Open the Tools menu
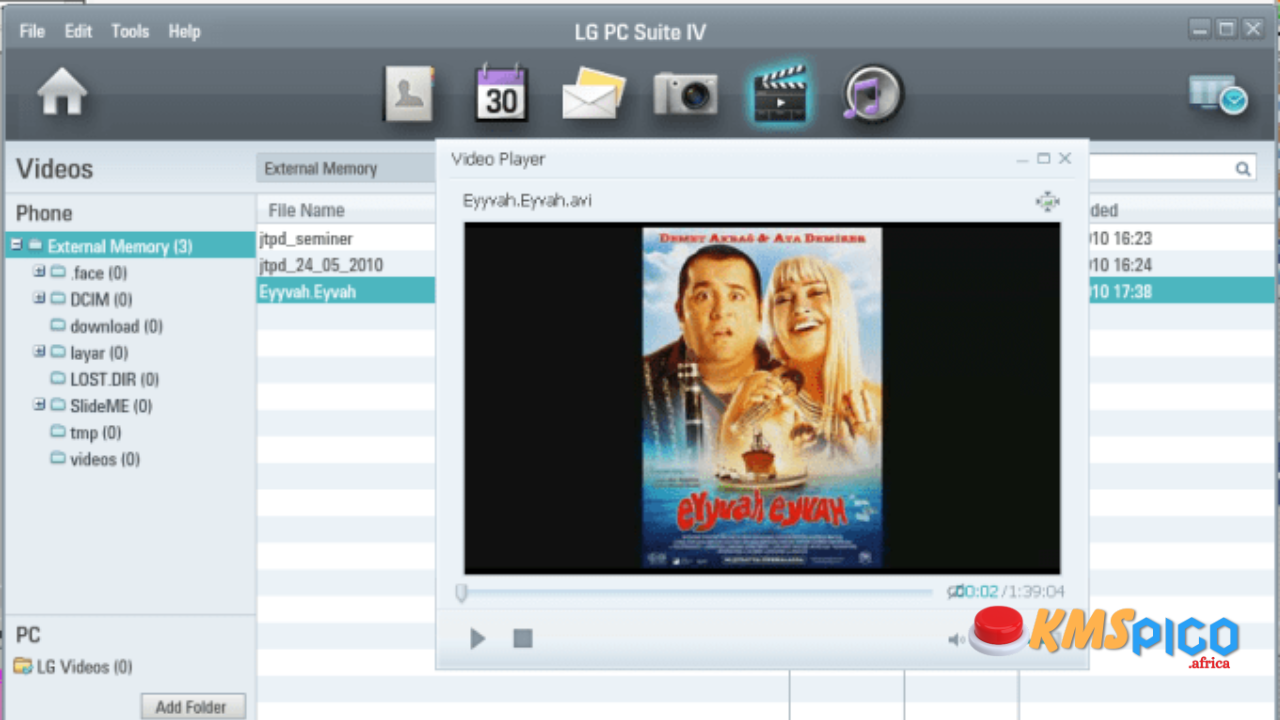The width and height of the screenshot is (1280, 720). [130, 31]
